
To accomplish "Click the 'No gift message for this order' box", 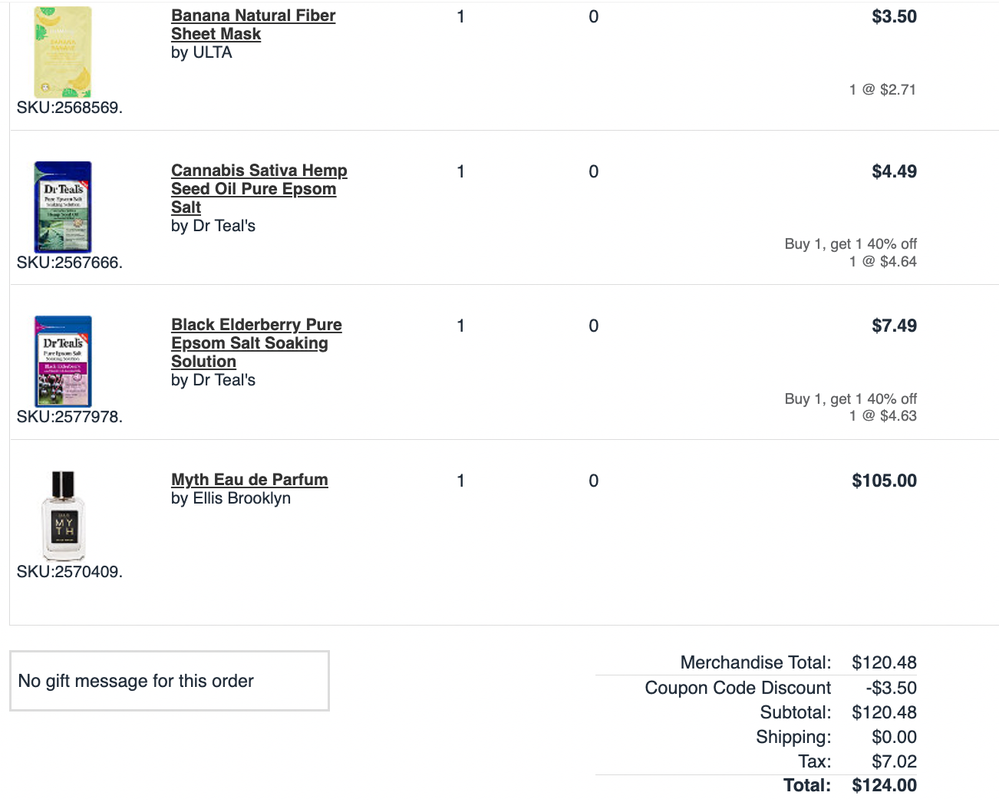I will (169, 681).
